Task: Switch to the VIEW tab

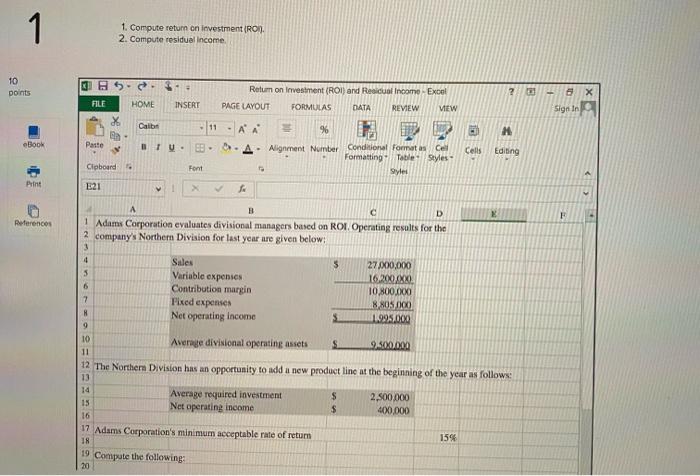Action: pyautogui.click(x=448, y=109)
